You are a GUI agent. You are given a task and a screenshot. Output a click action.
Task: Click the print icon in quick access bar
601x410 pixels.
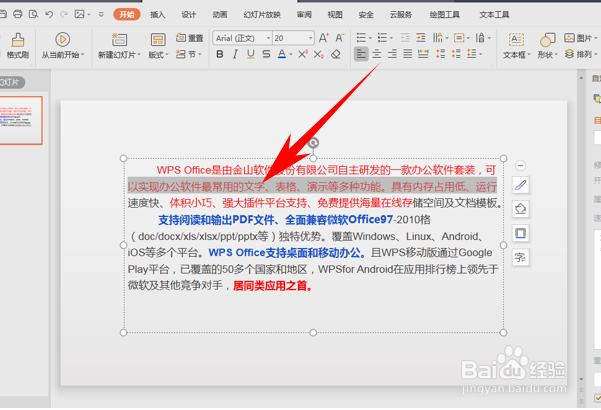(18, 15)
